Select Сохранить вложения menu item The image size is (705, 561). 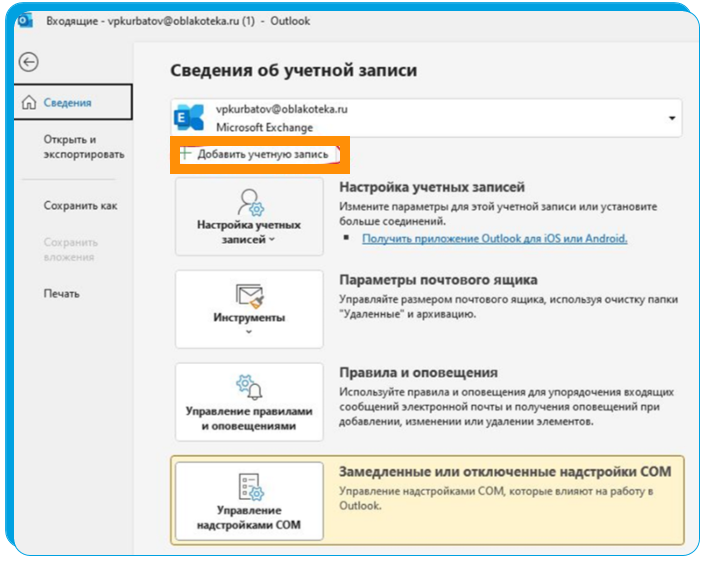coord(71,249)
